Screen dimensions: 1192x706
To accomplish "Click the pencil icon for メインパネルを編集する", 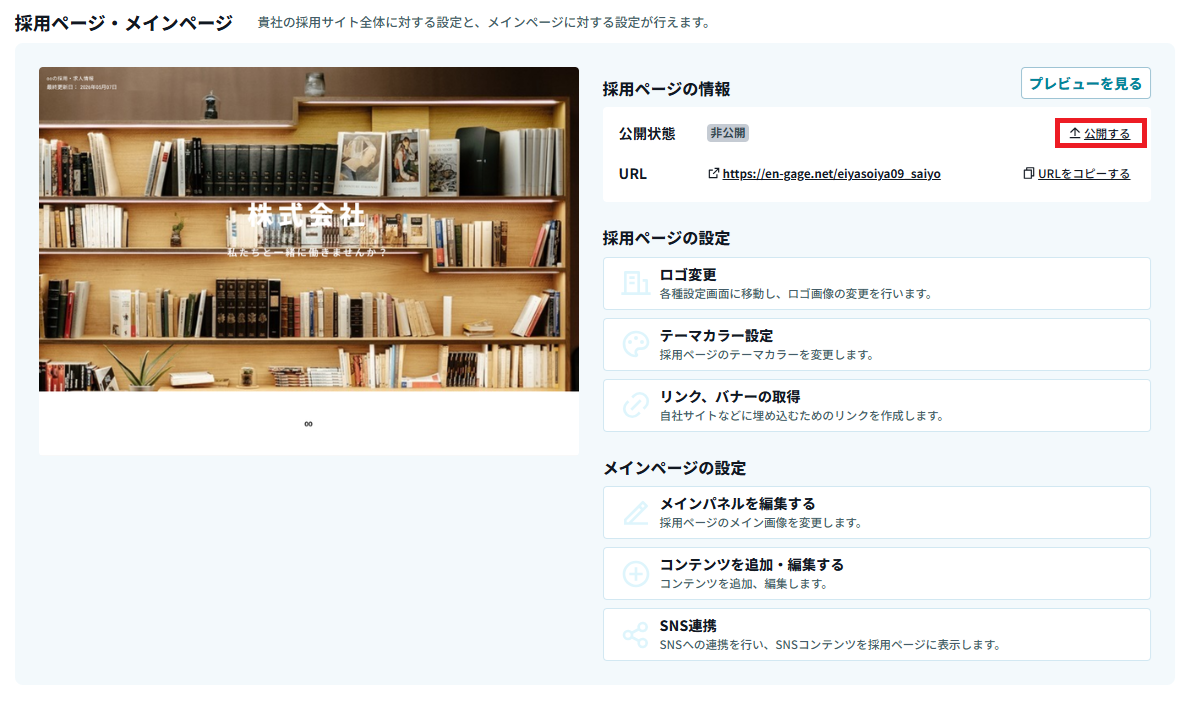I will tap(635, 513).
